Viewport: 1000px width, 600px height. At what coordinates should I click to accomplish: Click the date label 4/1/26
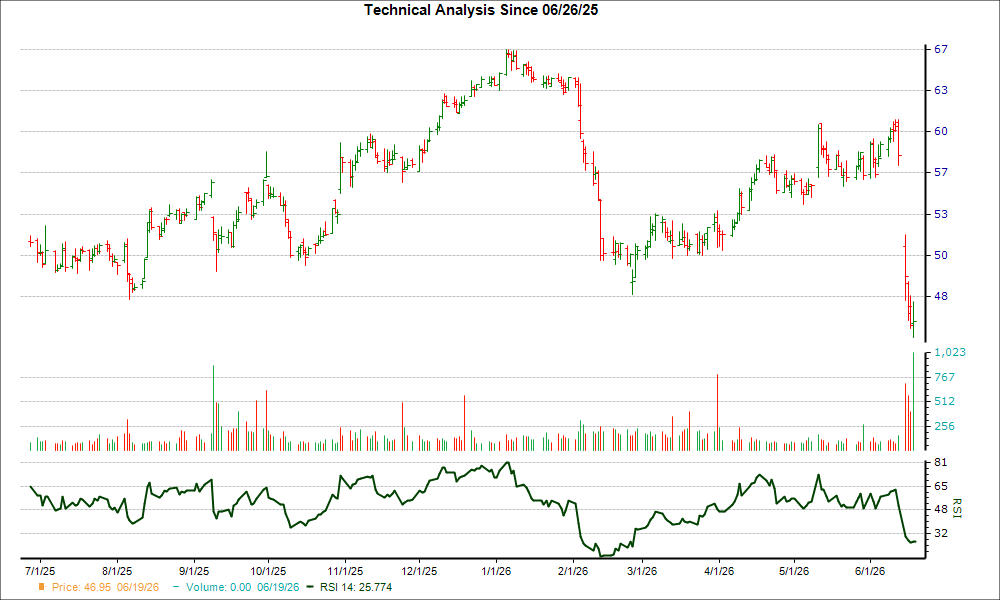(719, 571)
